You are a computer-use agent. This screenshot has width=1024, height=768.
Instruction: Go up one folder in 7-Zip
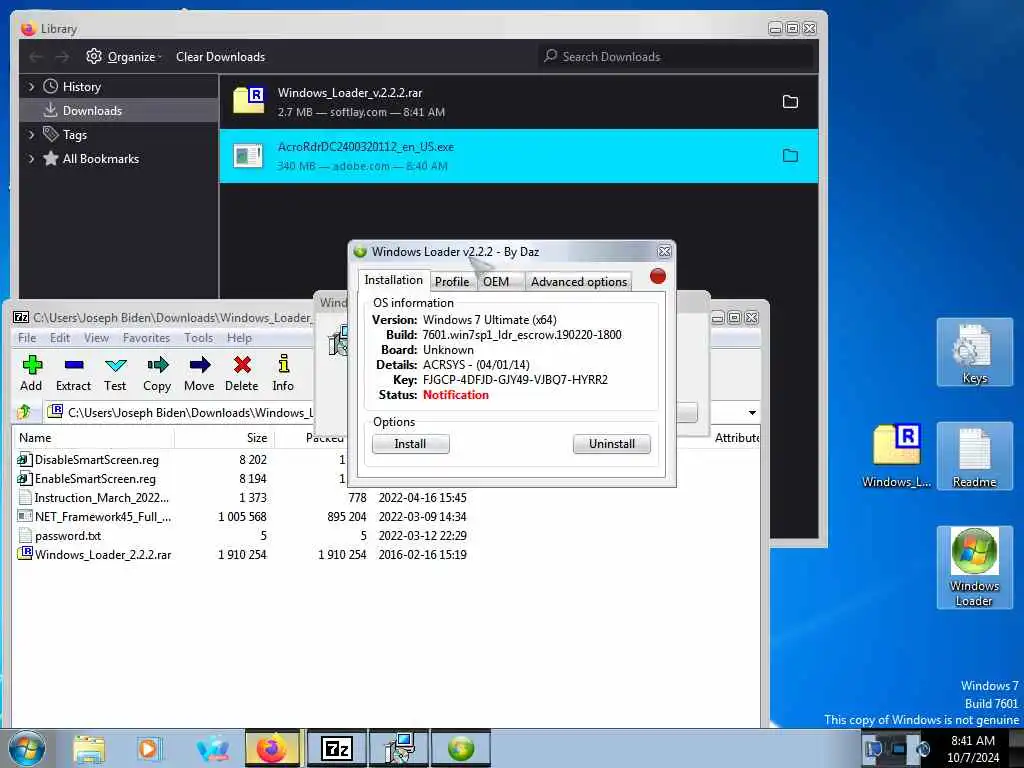24,412
